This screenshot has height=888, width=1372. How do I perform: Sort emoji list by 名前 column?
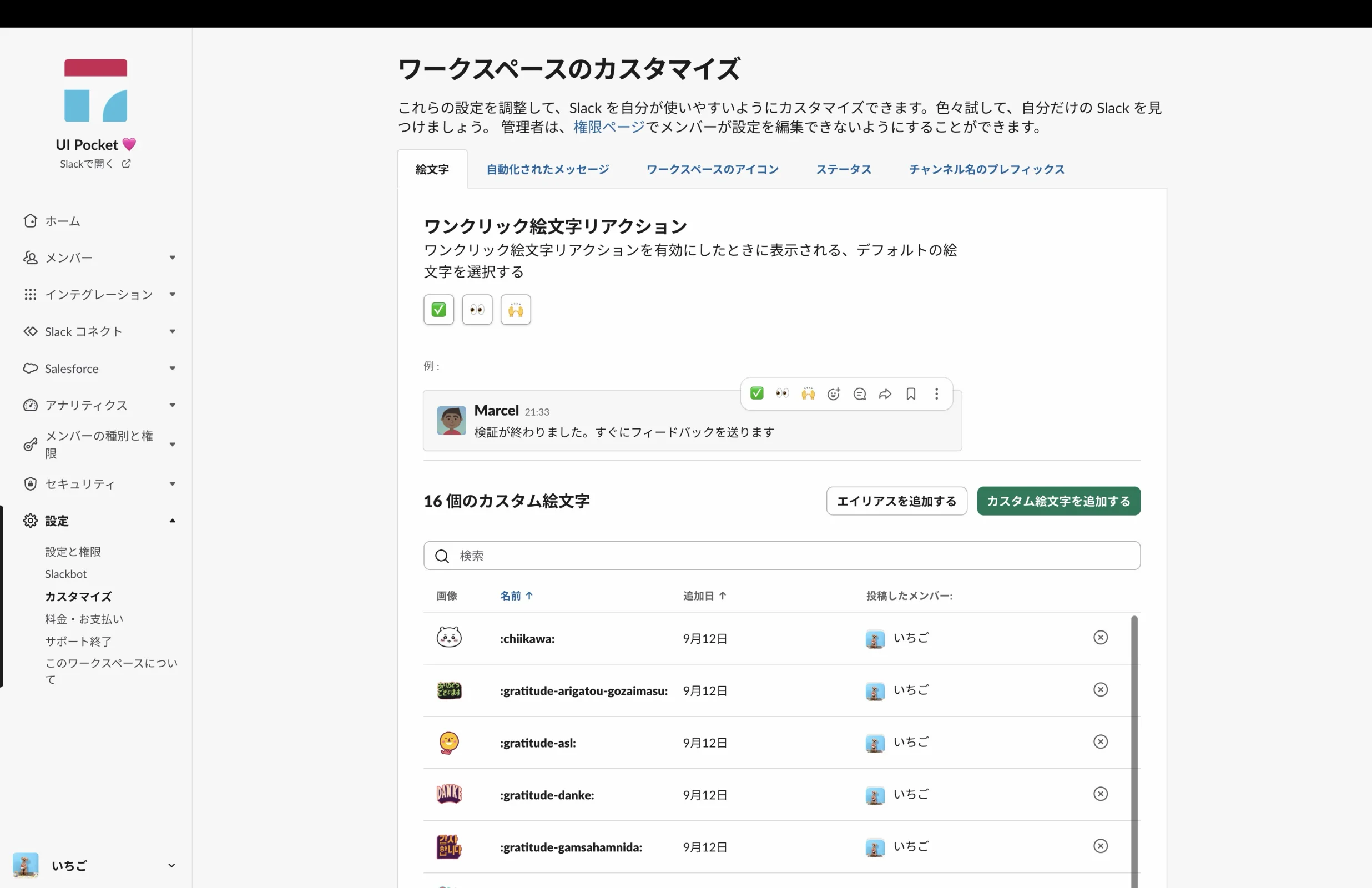[517, 596]
